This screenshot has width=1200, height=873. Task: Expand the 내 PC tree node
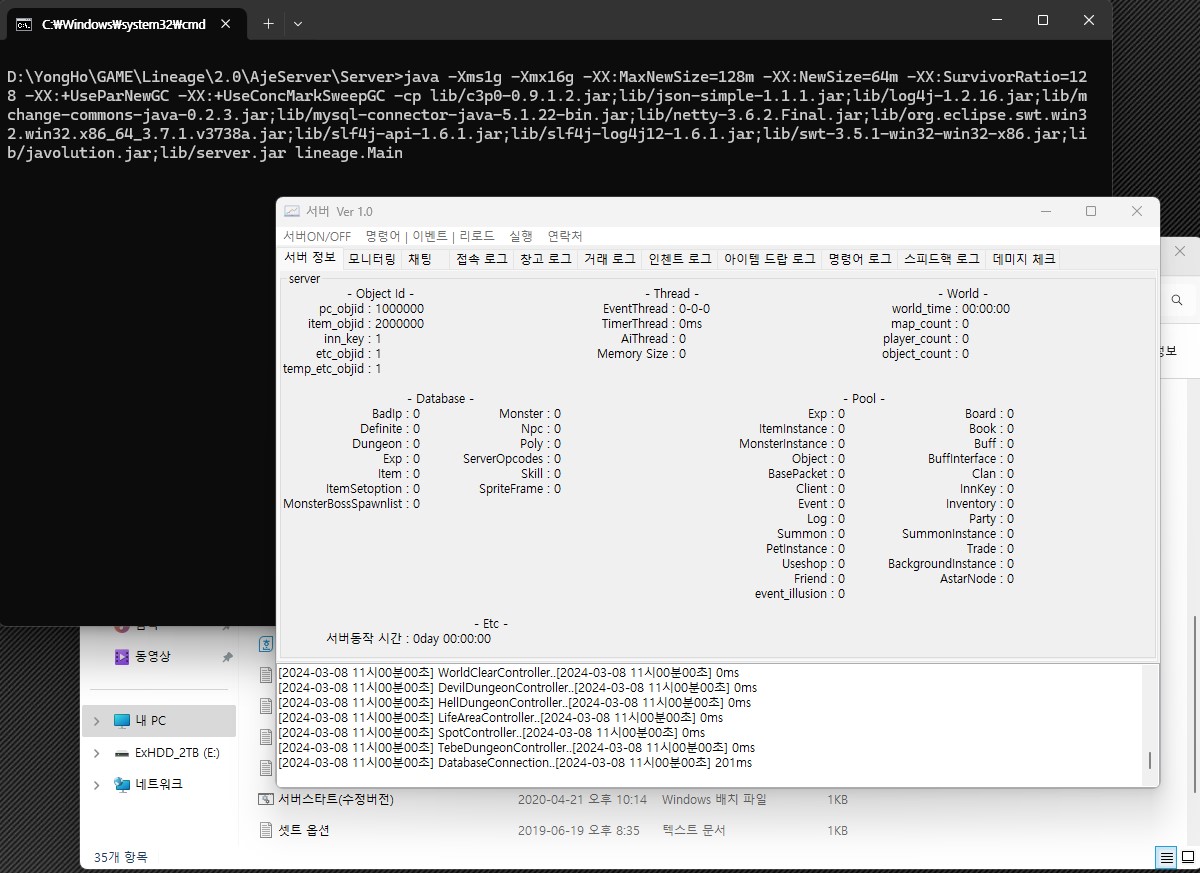click(x=96, y=721)
